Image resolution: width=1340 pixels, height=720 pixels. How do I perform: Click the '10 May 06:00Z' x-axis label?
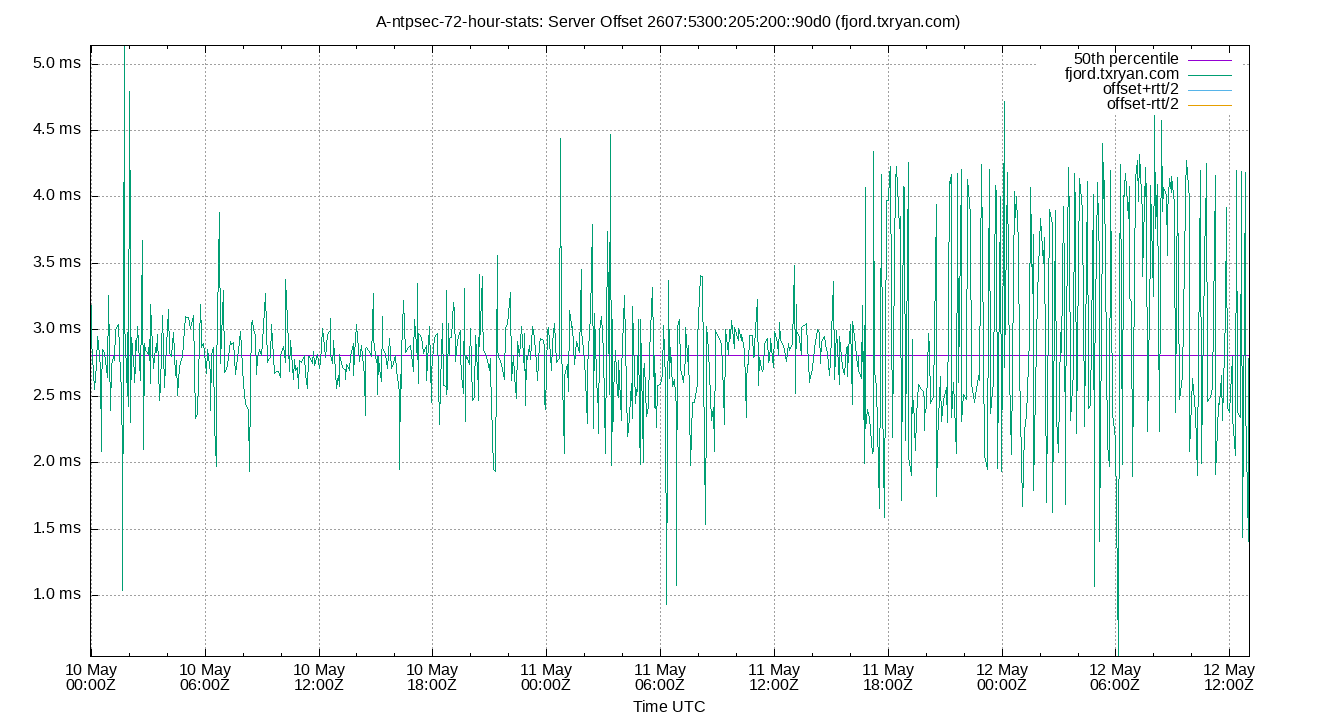pos(205,677)
